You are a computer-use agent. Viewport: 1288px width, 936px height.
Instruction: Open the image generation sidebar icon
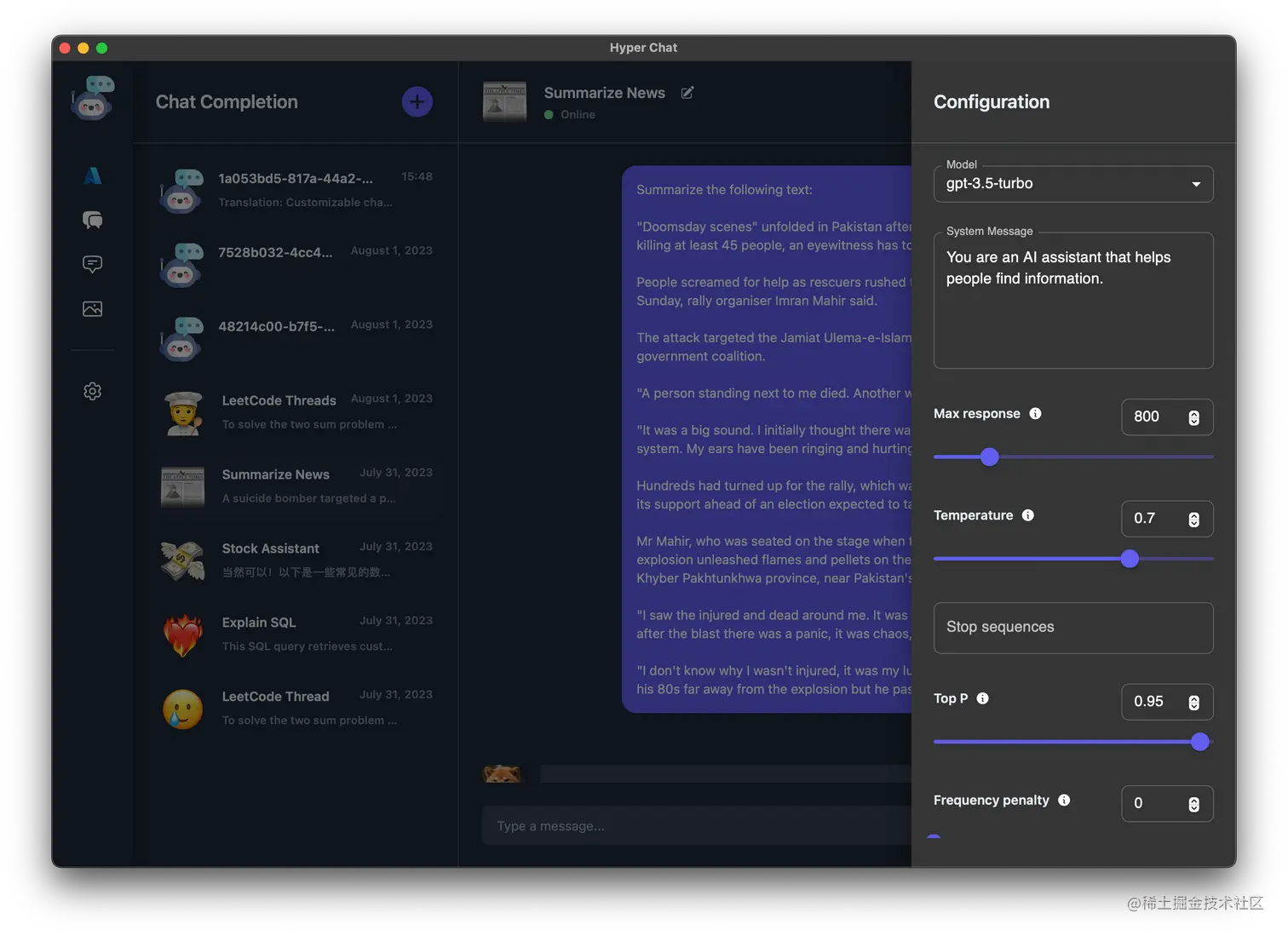[x=93, y=308]
